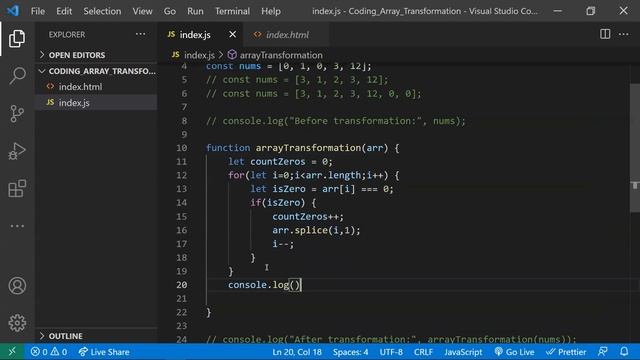The width and height of the screenshot is (640, 360).
Task: Click Go Live server button
Action: click(x=514, y=351)
